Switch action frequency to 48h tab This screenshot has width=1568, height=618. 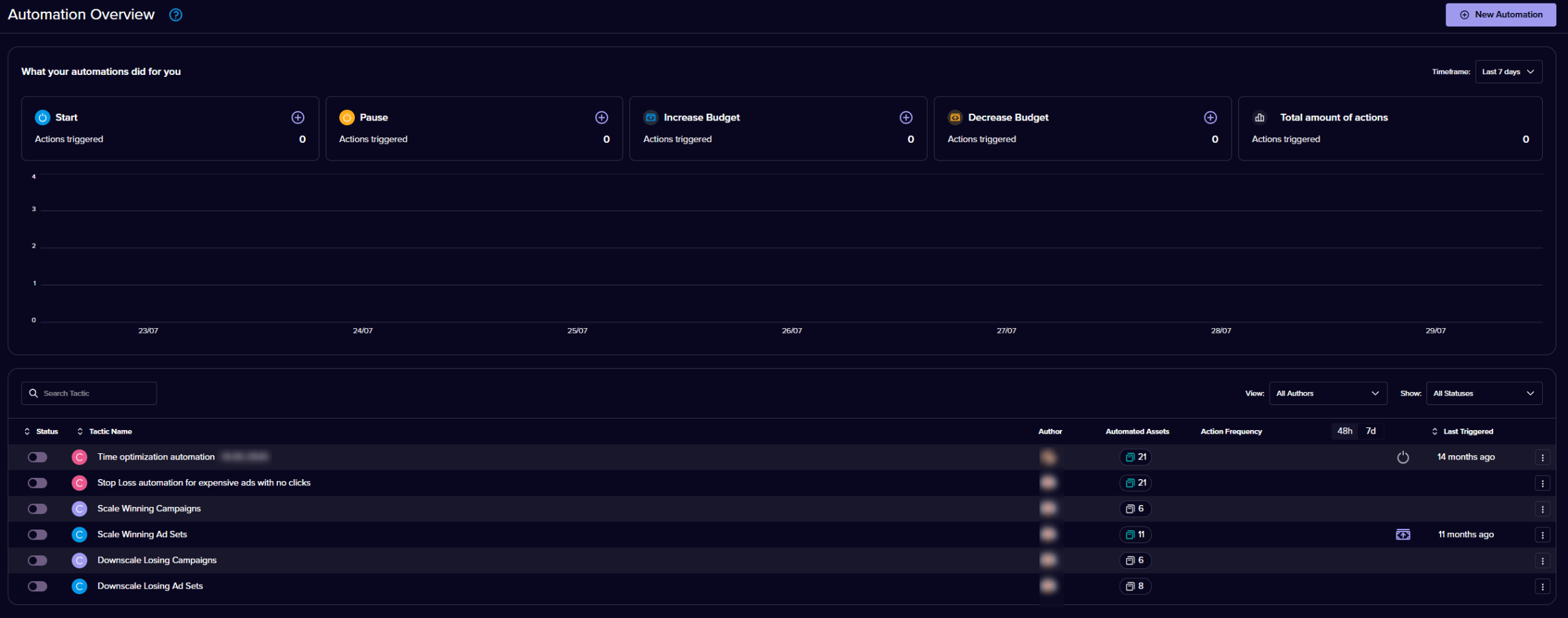(x=1345, y=432)
